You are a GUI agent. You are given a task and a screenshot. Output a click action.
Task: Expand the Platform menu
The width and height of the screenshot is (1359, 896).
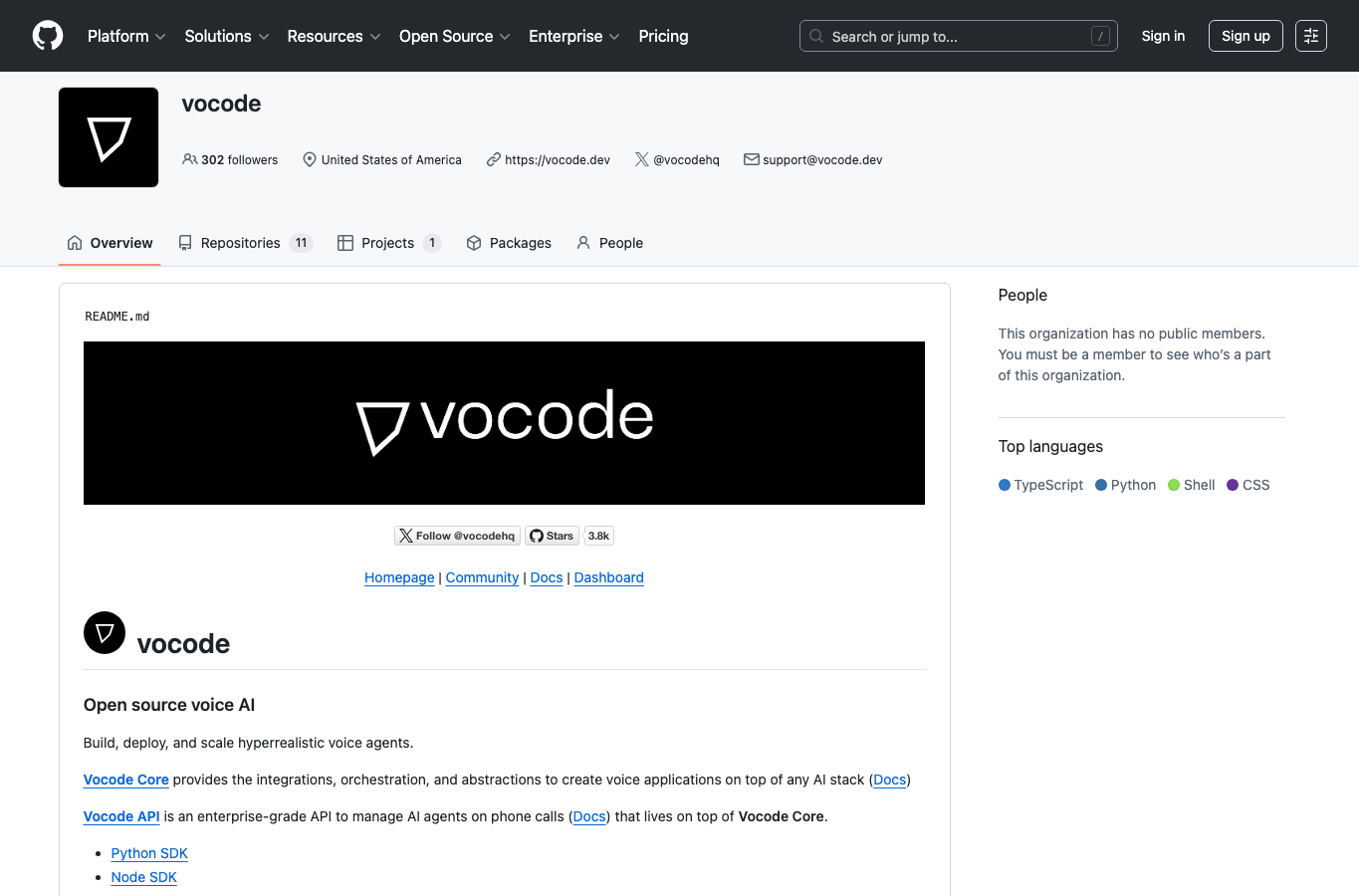(x=126, y=36)
